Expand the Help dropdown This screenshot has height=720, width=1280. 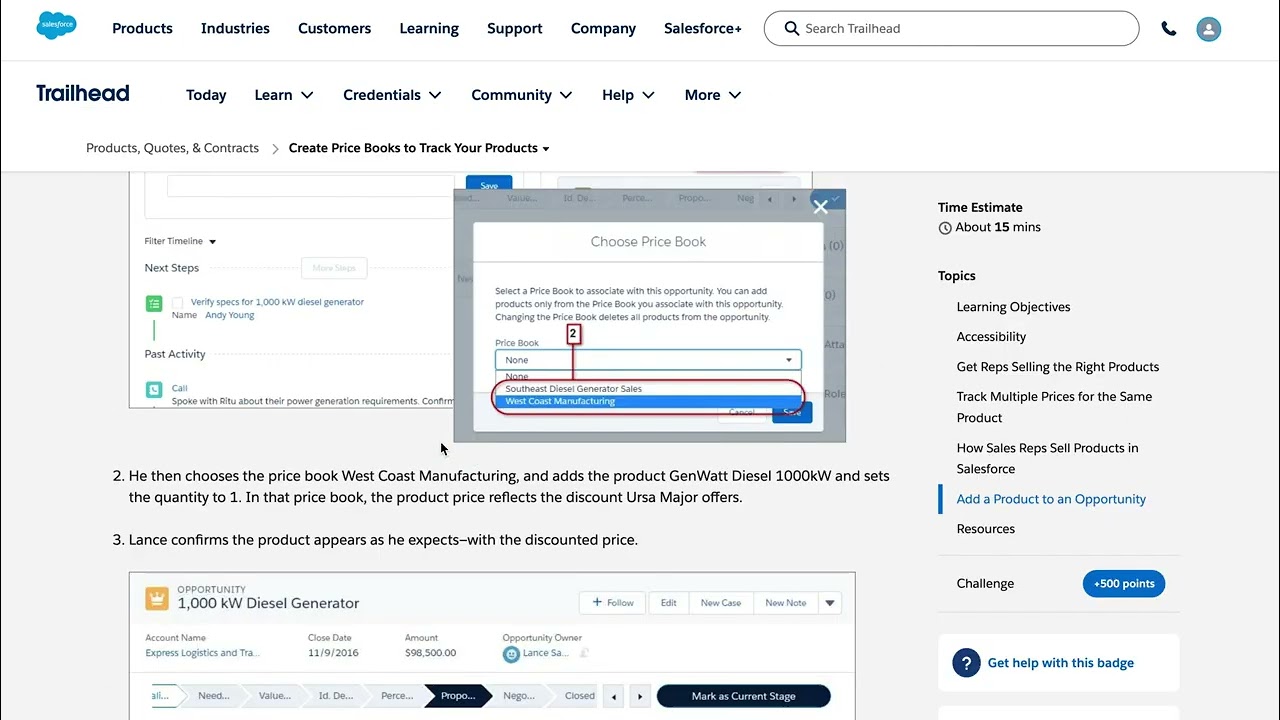coord(628,95)
